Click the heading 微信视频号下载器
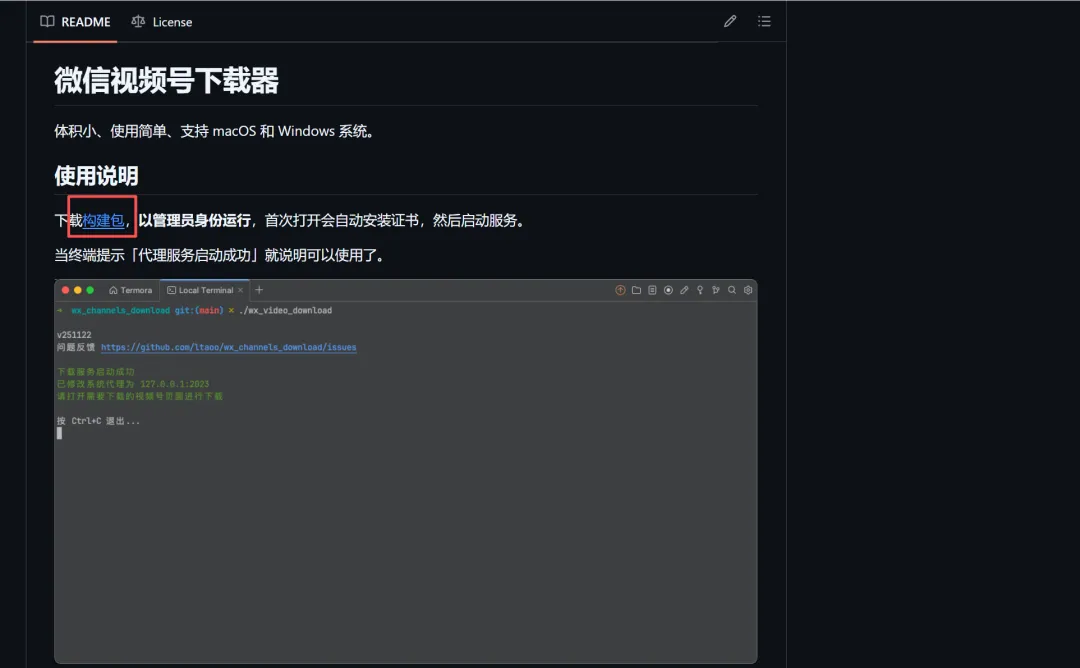This screenshot has width=1080, height=668. click(167, 81)
